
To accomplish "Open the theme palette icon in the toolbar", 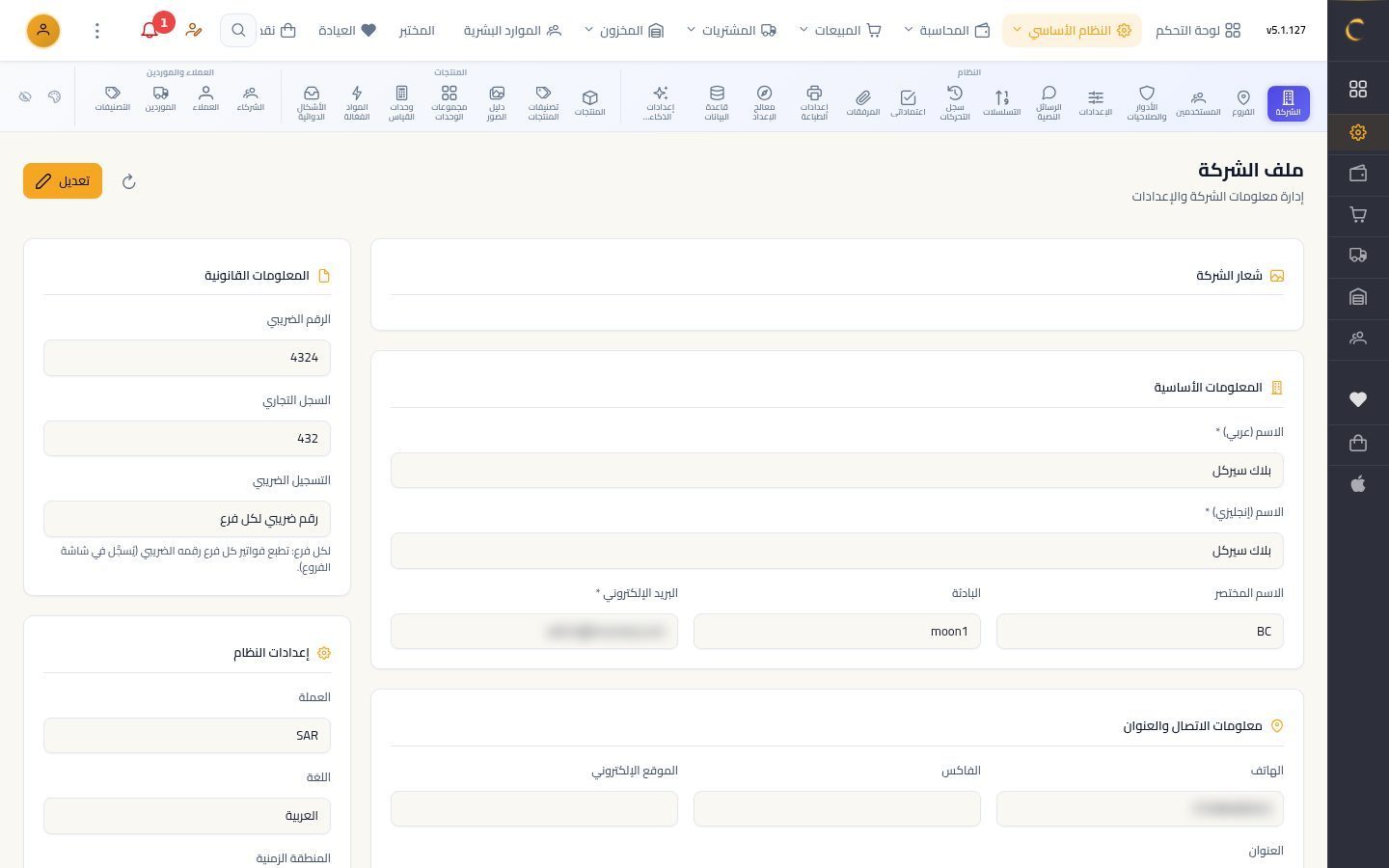I will (x=54, y=96).
